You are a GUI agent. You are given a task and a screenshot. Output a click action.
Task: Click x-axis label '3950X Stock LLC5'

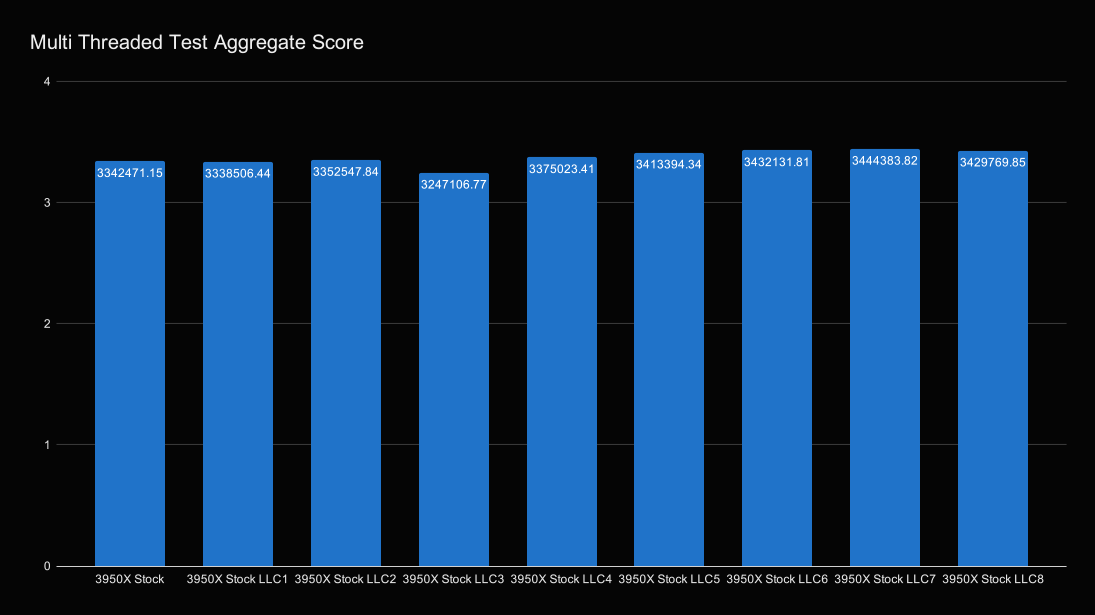669,579
